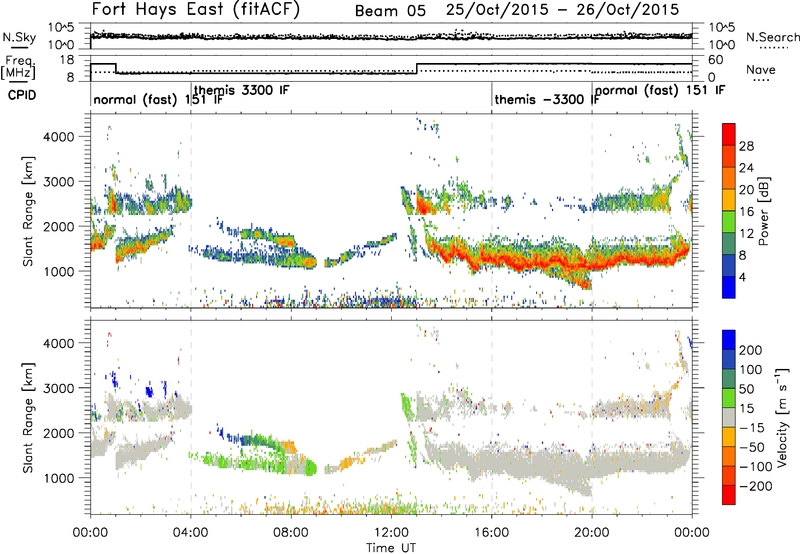Click the date range '25/Oct/2015 – 26/Oct/2015'
800x554 pixels.
pyautogui.click(x=562, y=10)
